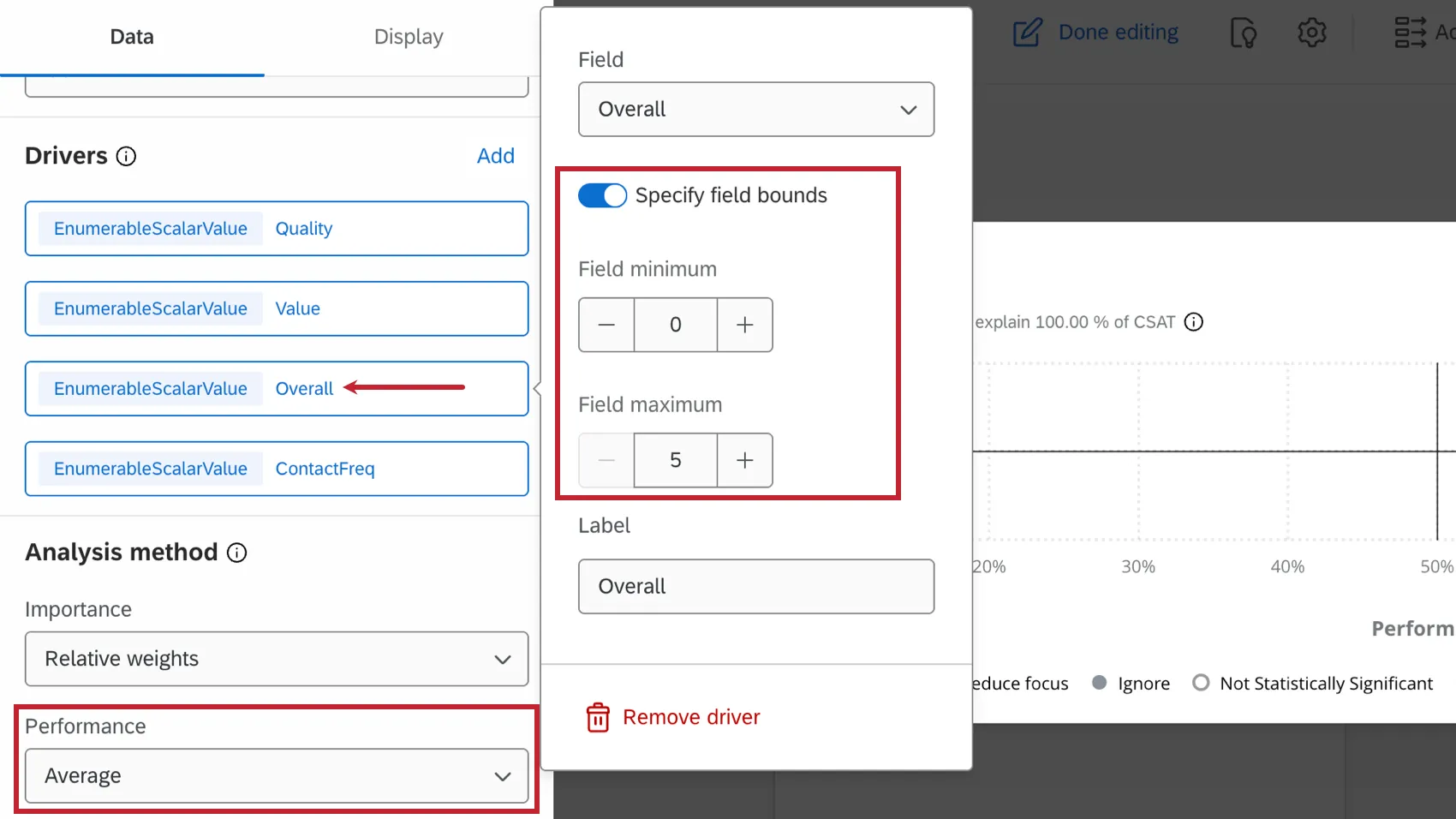
Task: Switch to the Display tab
Action: click(409, 37)
